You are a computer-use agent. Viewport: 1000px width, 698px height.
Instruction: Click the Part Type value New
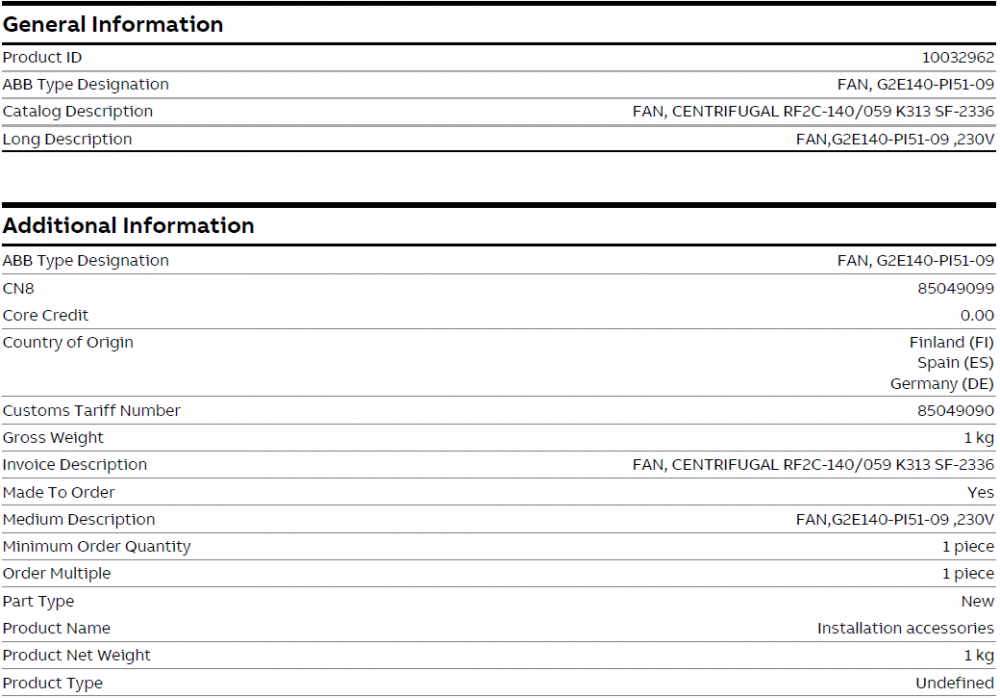click(977, 601)
